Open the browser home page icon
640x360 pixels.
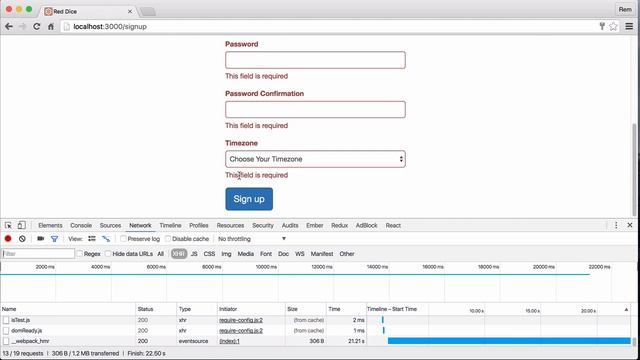pos(51,27)
